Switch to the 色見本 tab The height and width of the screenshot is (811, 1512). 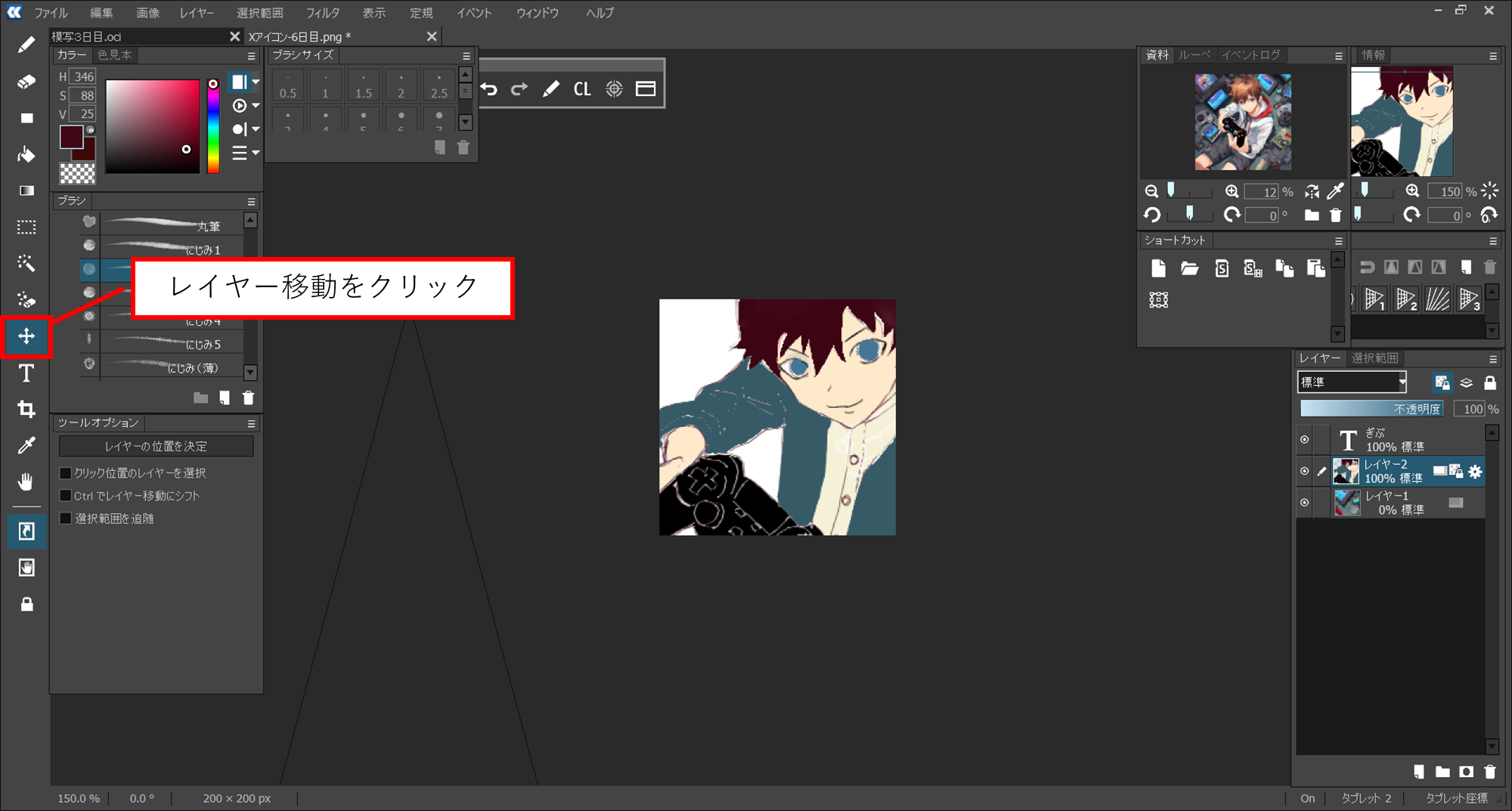115,55
